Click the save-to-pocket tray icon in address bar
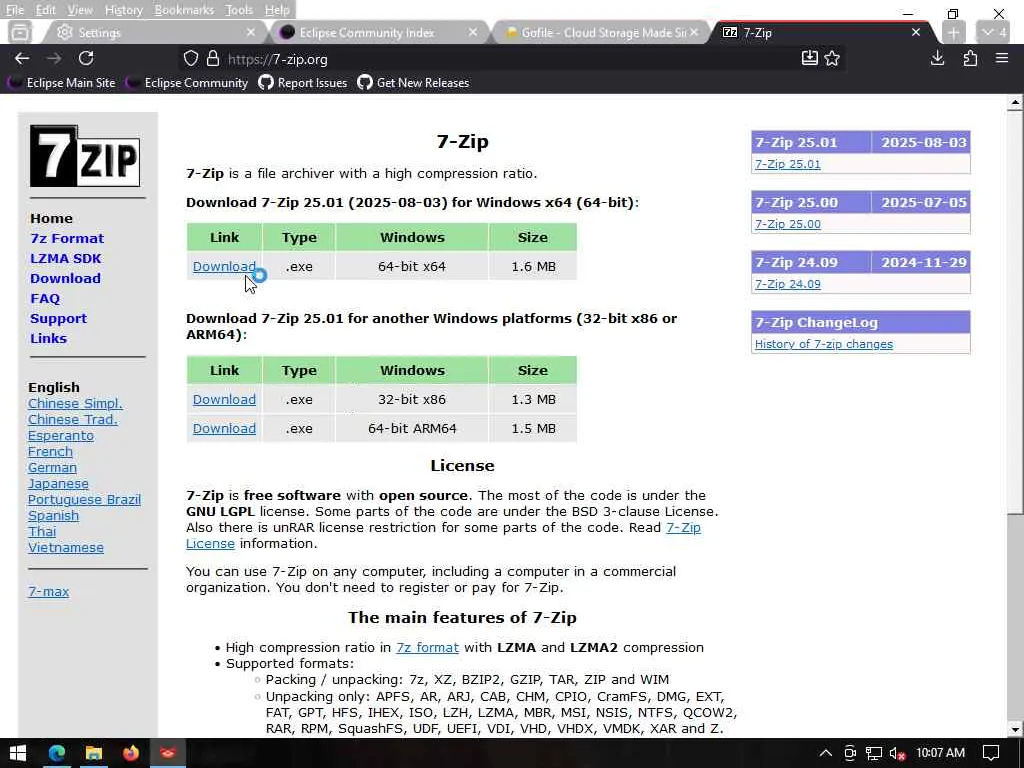This screenshot has width=1024, height=768. 809,58
